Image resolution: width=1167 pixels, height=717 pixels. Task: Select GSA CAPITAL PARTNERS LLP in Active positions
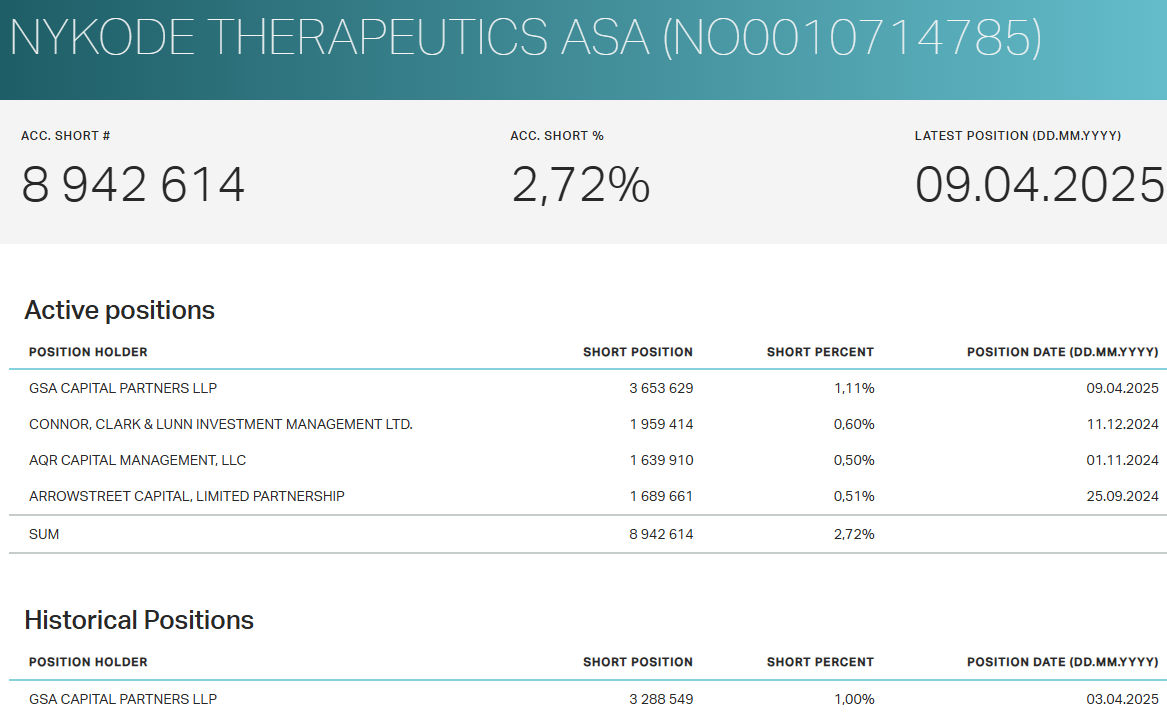[x=123, y=388]
